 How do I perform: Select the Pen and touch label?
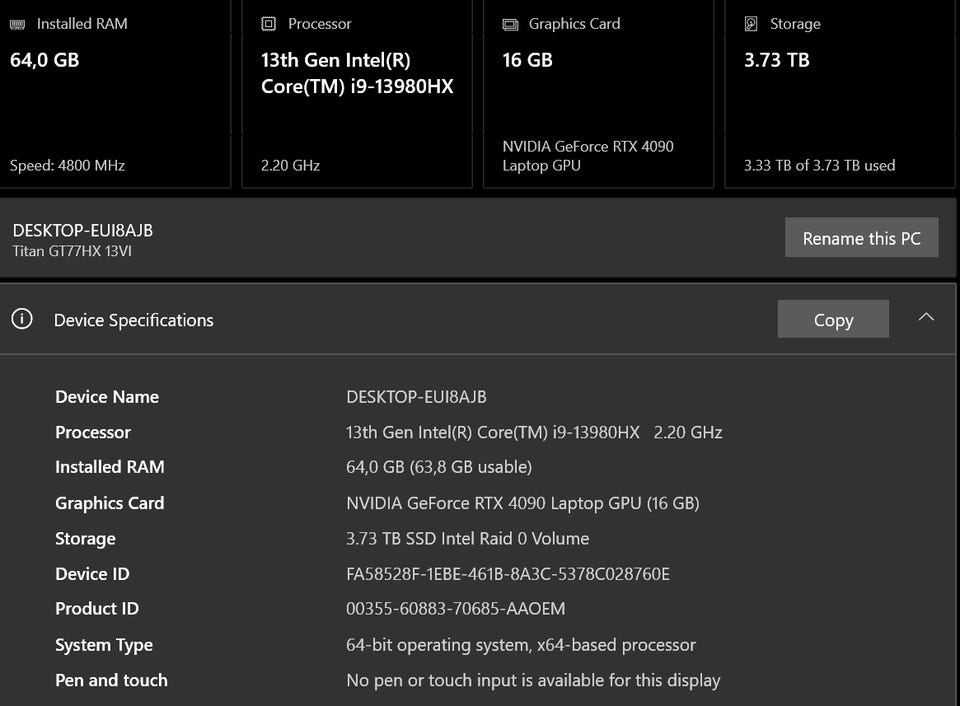(111, 680)
